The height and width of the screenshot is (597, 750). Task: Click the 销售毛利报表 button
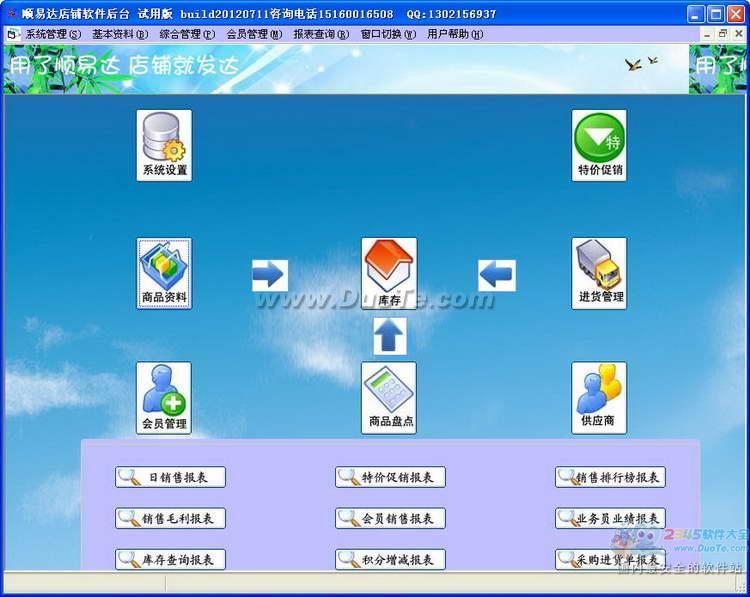tap(170, 518)
